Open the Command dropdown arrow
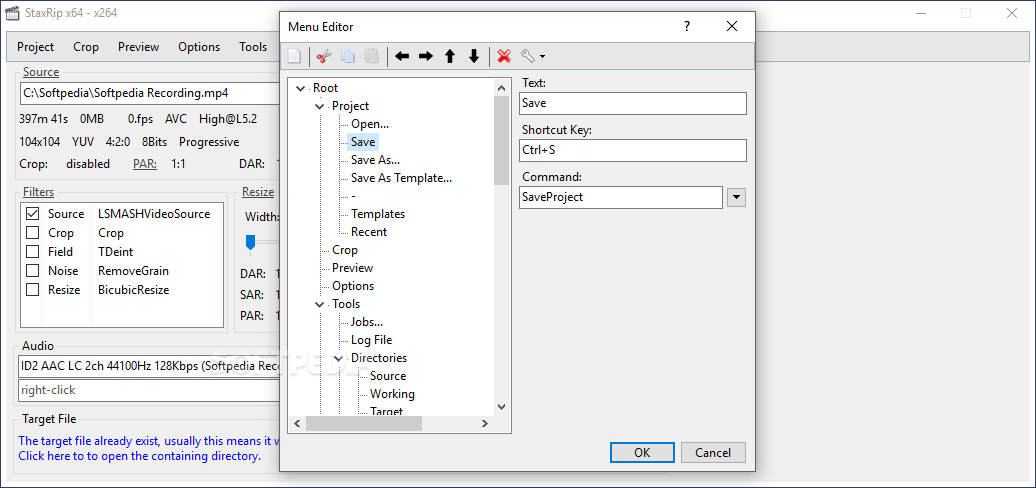Viewport: 1036px width, 488px height. 736,197
